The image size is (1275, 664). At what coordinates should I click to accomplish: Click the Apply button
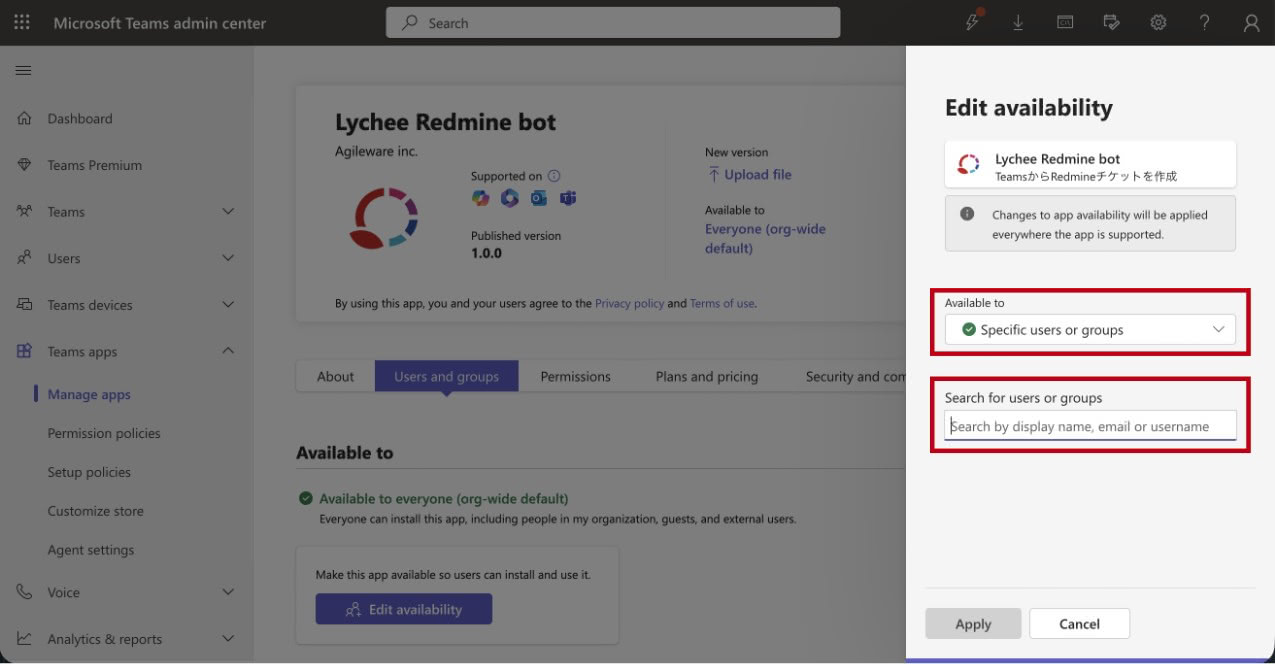[x=973, y=623]
